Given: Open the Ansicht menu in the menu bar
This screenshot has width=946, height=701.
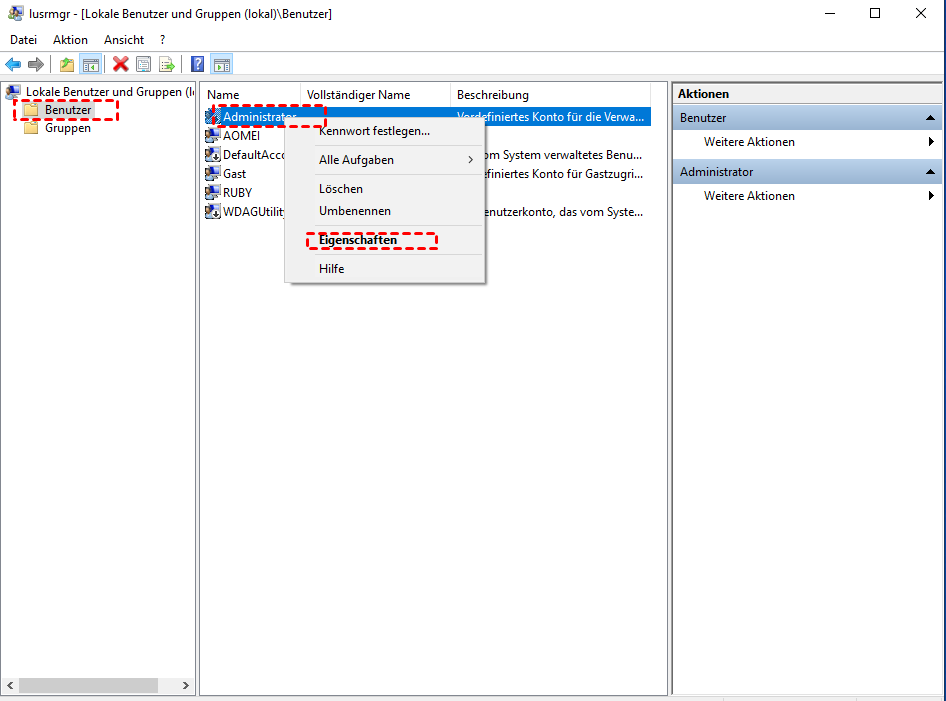Looking at the screenshot, I should (x=124, y=40).
